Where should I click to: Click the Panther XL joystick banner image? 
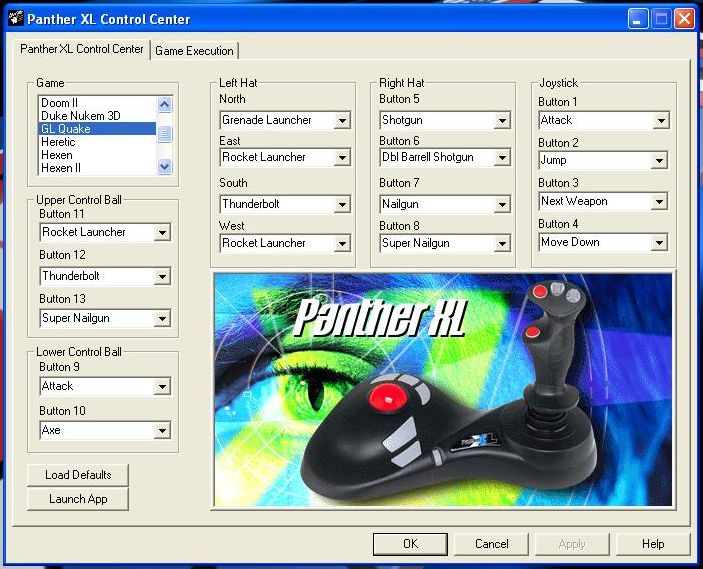[x=443, y=390]
